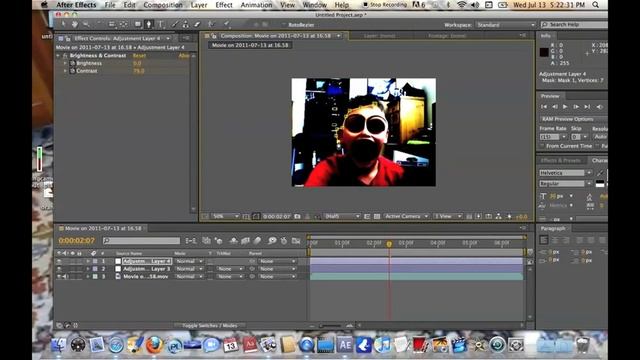640x360 pixels.
Task: Take snapshot with camera icon in viewer
Action: click(297, 216)
